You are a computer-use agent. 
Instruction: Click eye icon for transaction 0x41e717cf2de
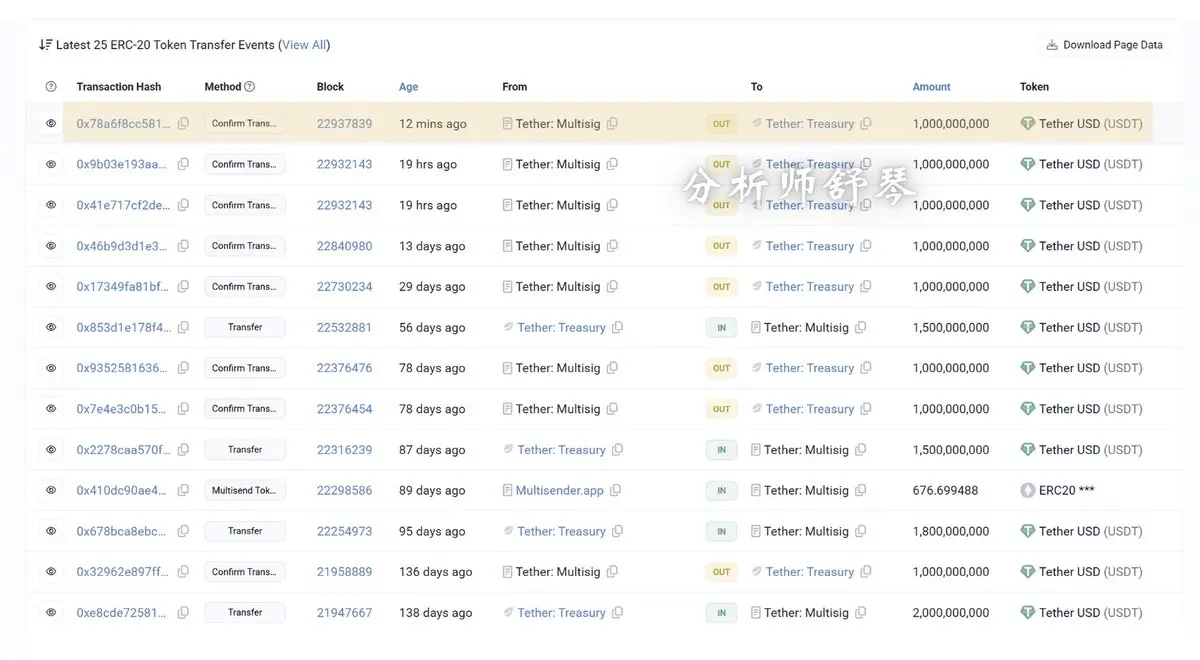coord(51,205)
